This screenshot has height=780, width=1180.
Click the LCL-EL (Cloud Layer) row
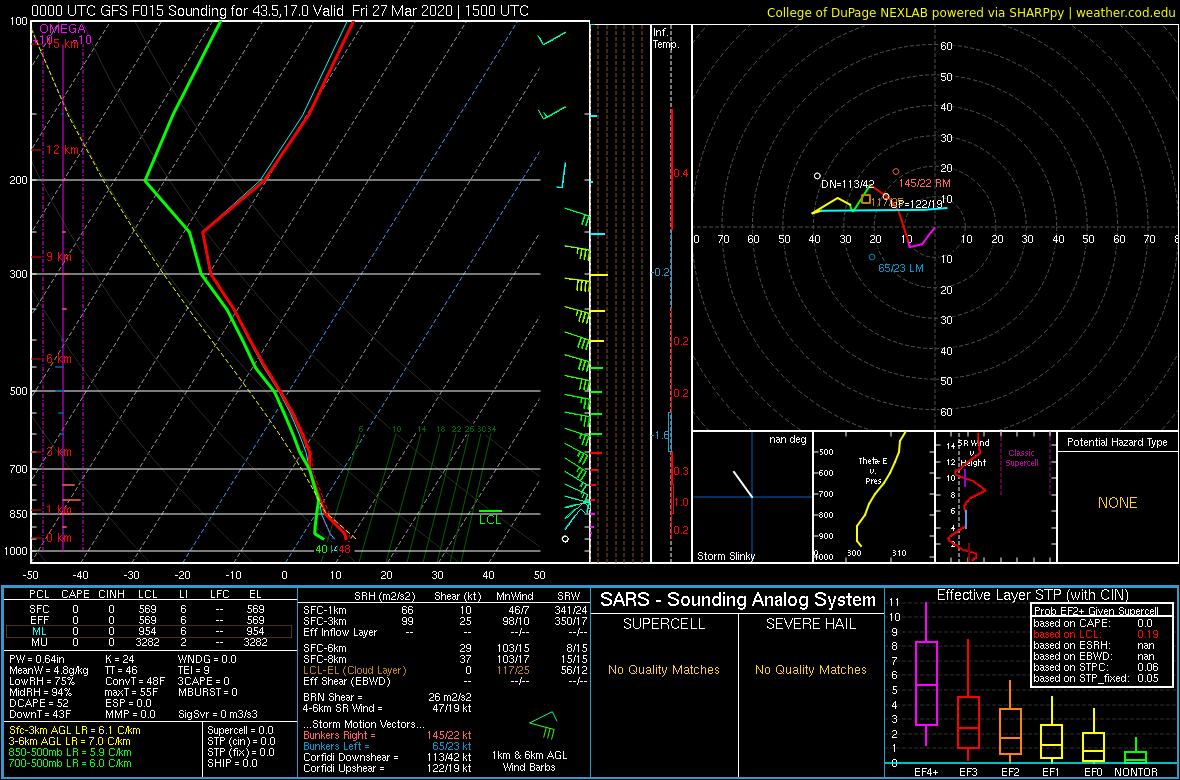point(444,669)
